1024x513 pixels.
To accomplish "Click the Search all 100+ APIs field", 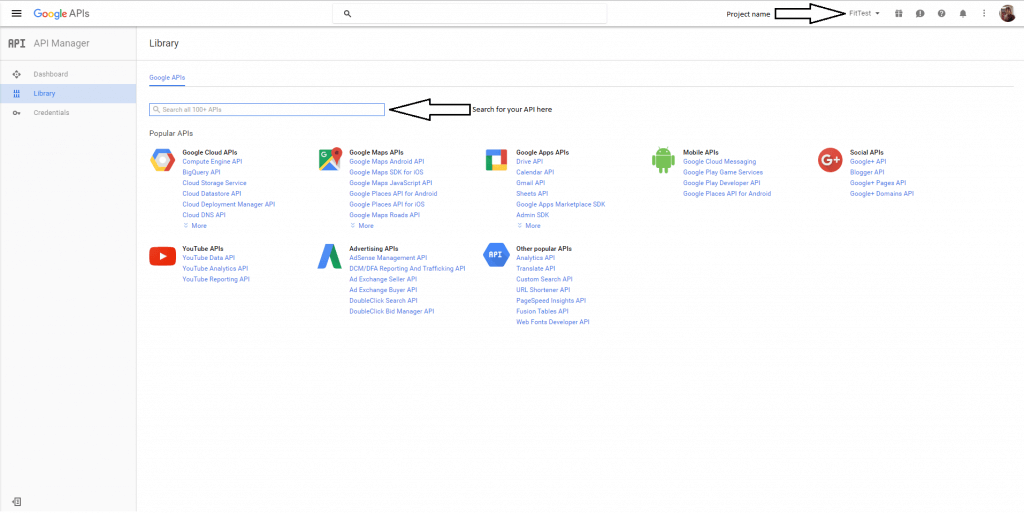I will (x=266, y=110).
